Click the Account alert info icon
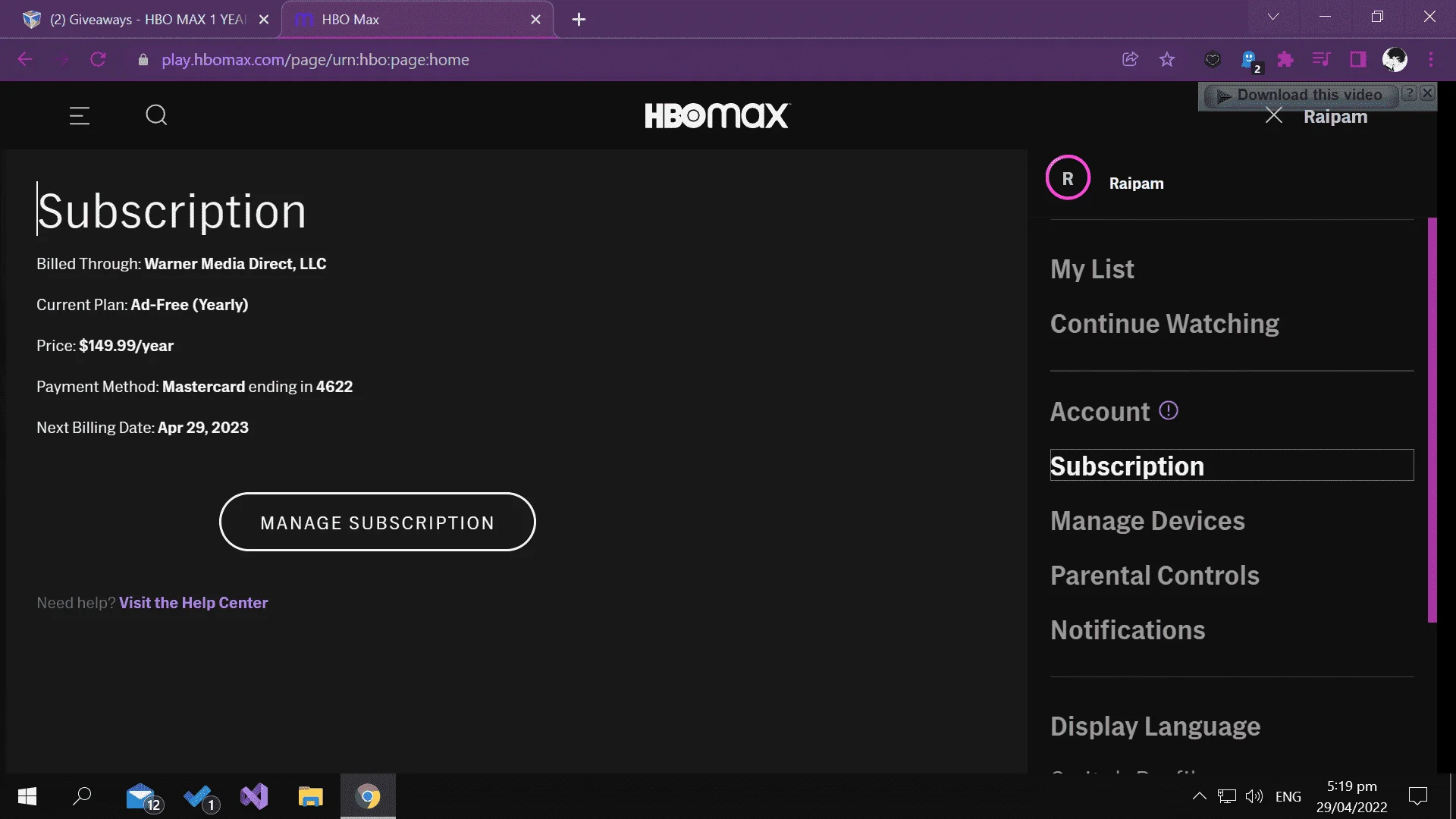 point(1169,410)
